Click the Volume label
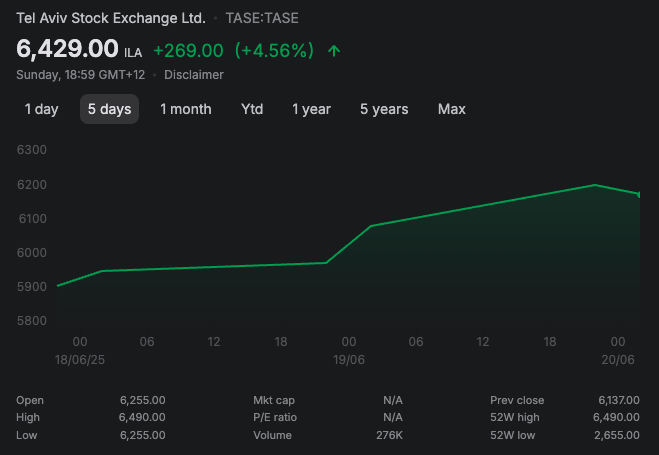Viewport: 659px width, 455px height. coord(272,435)
